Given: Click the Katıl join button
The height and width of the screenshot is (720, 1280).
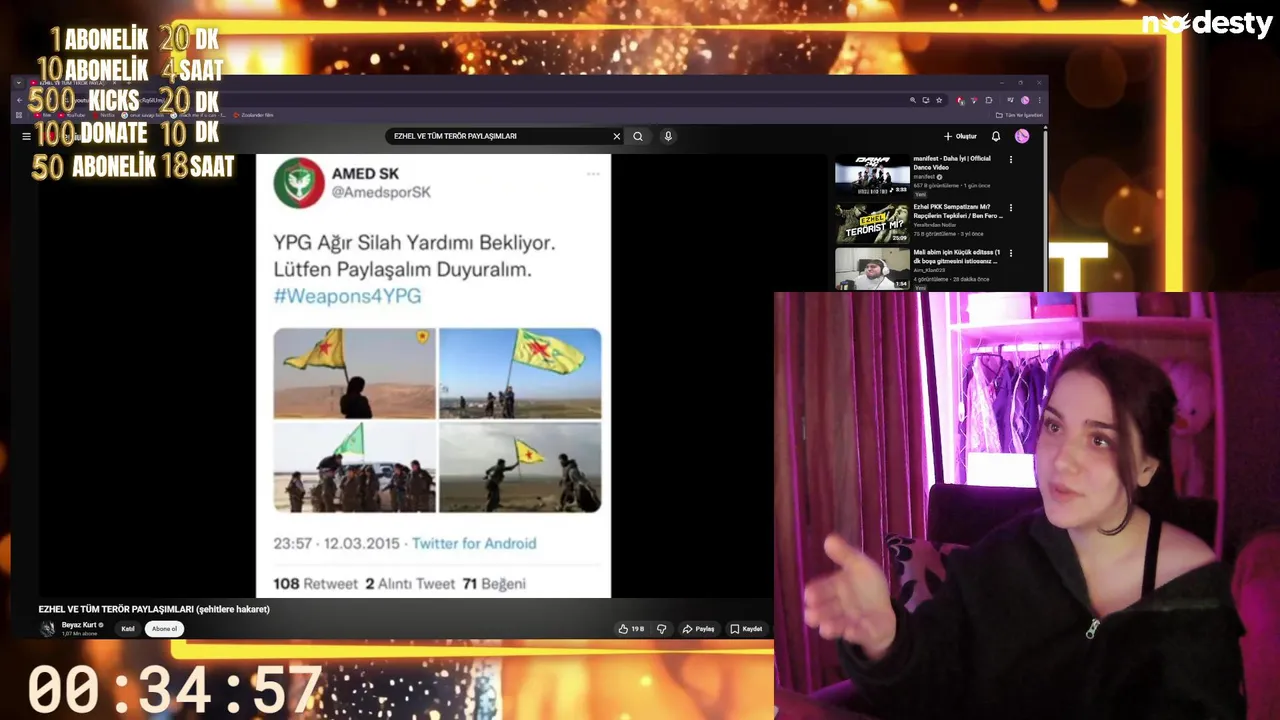Looking at the screenshot, I should (x=128, y=629).
